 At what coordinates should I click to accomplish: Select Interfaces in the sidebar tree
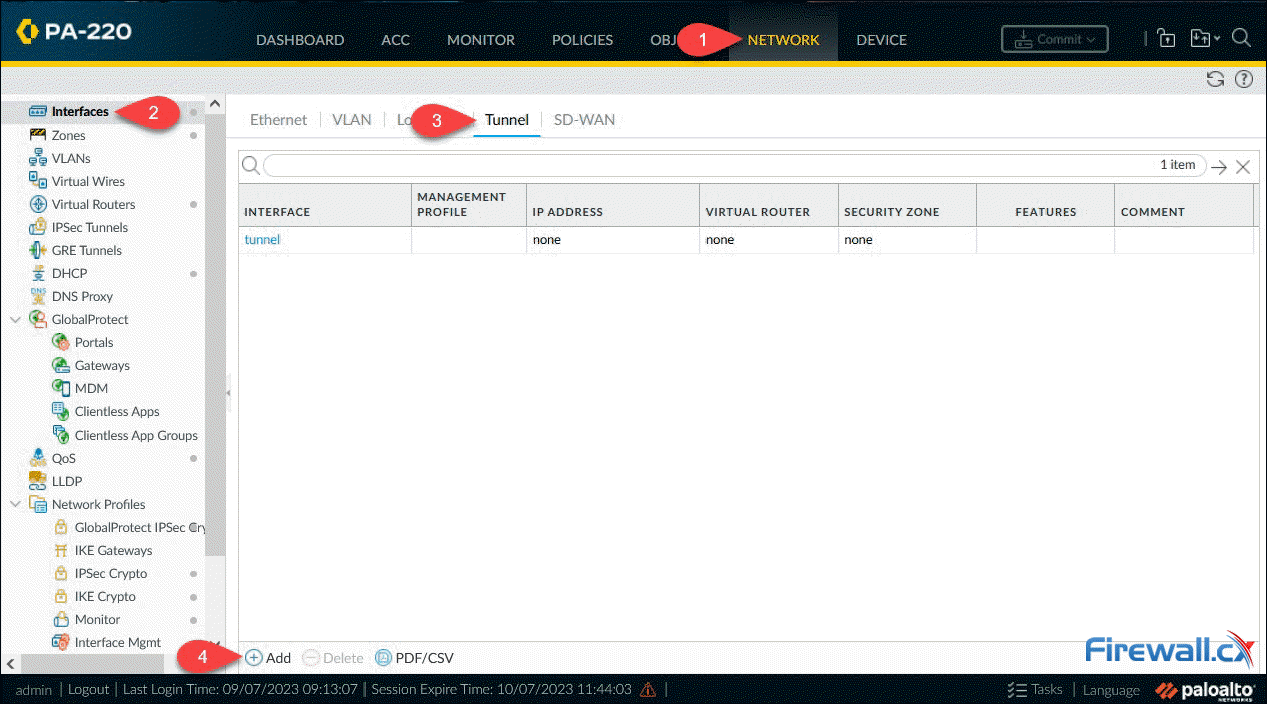tap(80, 111)
